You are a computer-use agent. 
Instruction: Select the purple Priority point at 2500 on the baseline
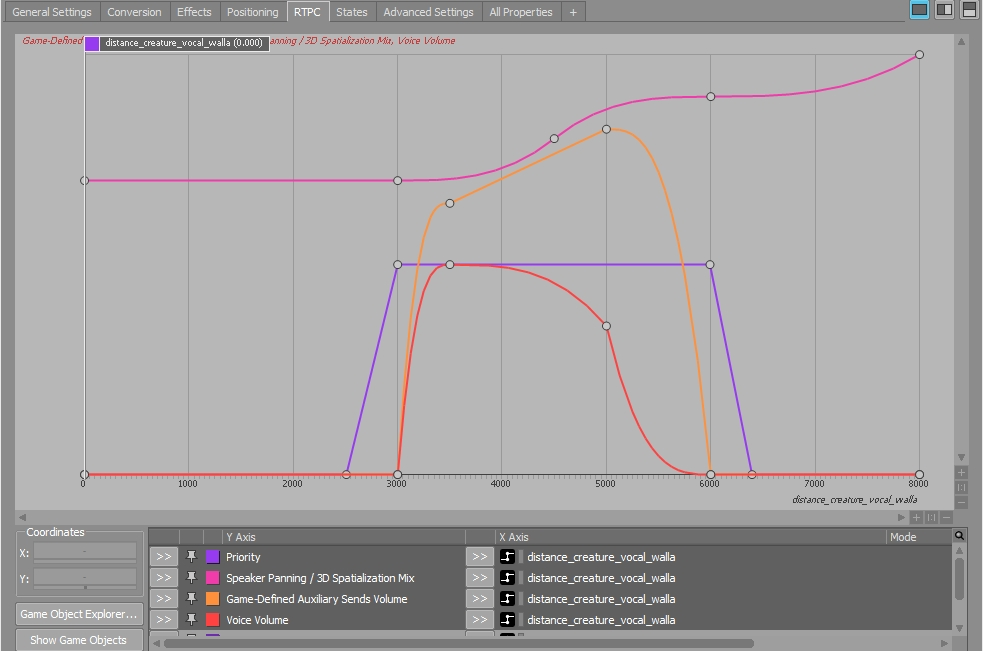(346, 475)
